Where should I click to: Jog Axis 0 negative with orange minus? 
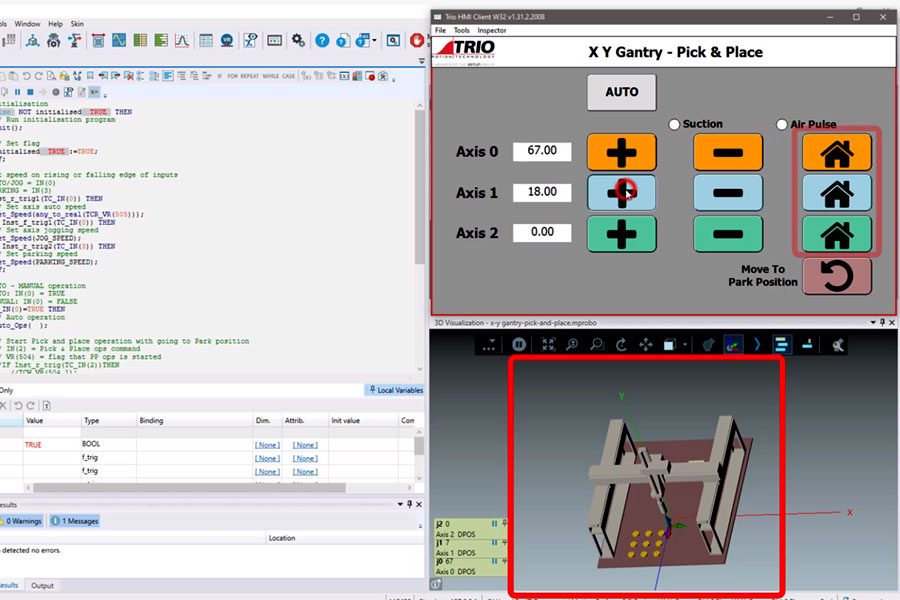[728, 152]
